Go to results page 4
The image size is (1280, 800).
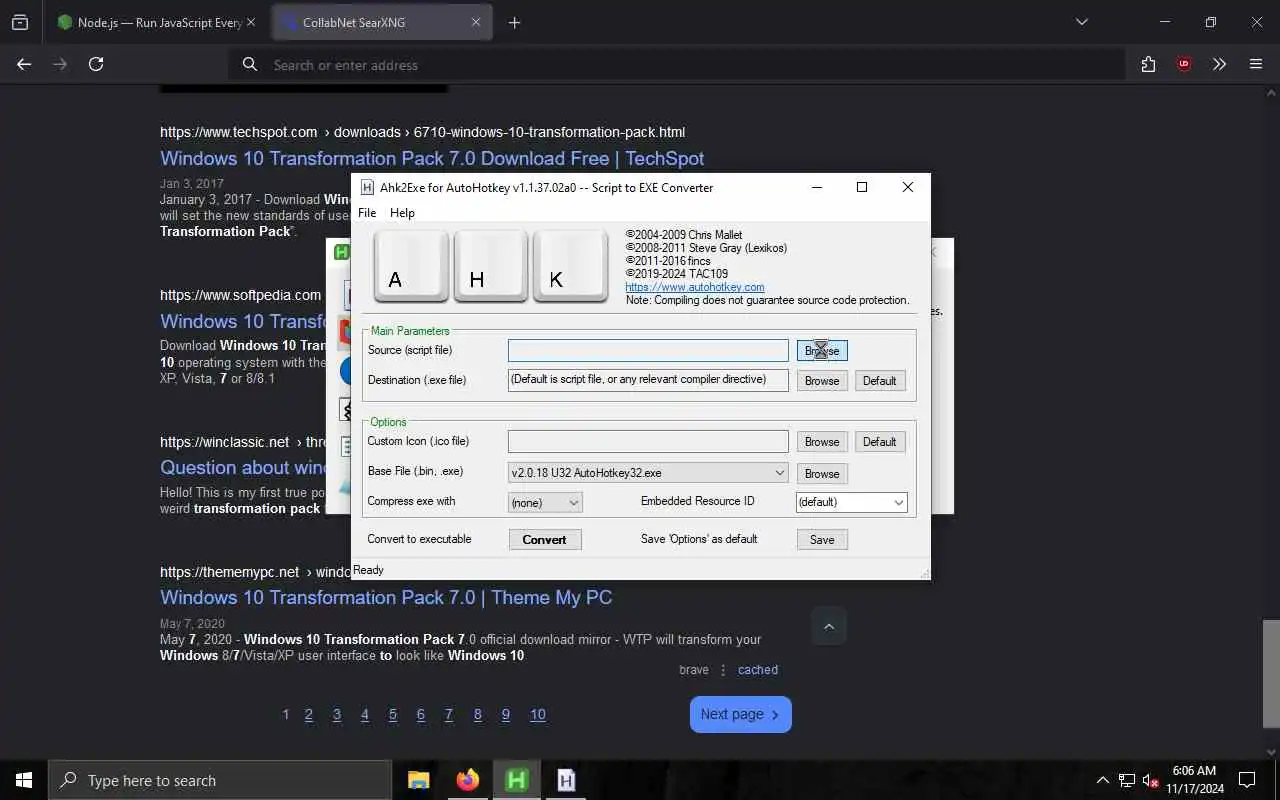[x=365, y=714]
